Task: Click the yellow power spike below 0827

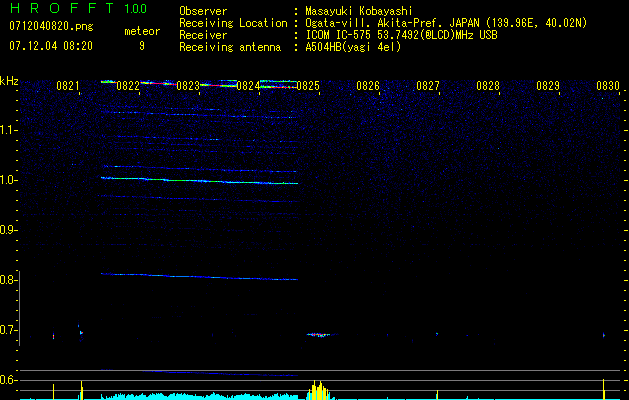Action: tap(437, 395)
